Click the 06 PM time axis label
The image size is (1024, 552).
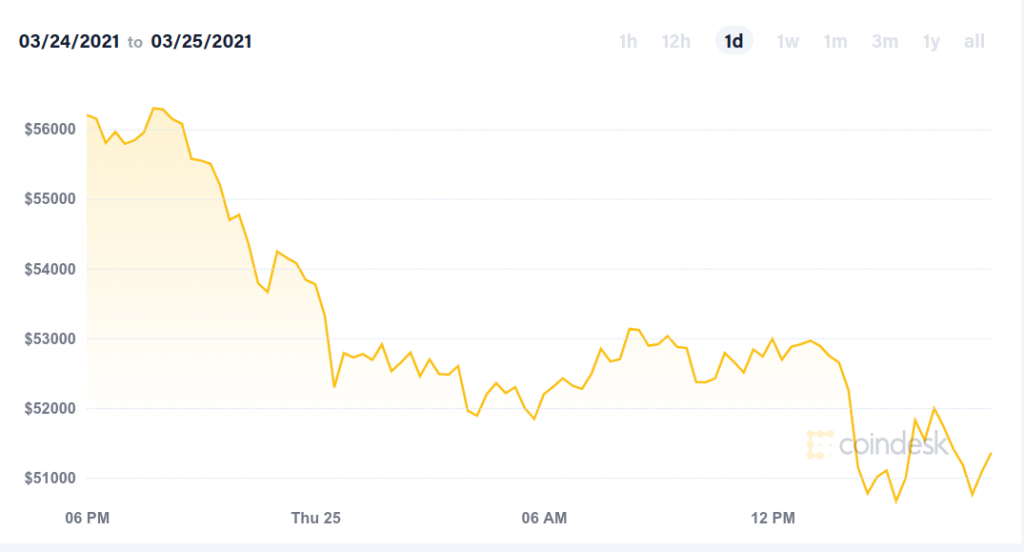pyautogui.click(x=86, y=518)
